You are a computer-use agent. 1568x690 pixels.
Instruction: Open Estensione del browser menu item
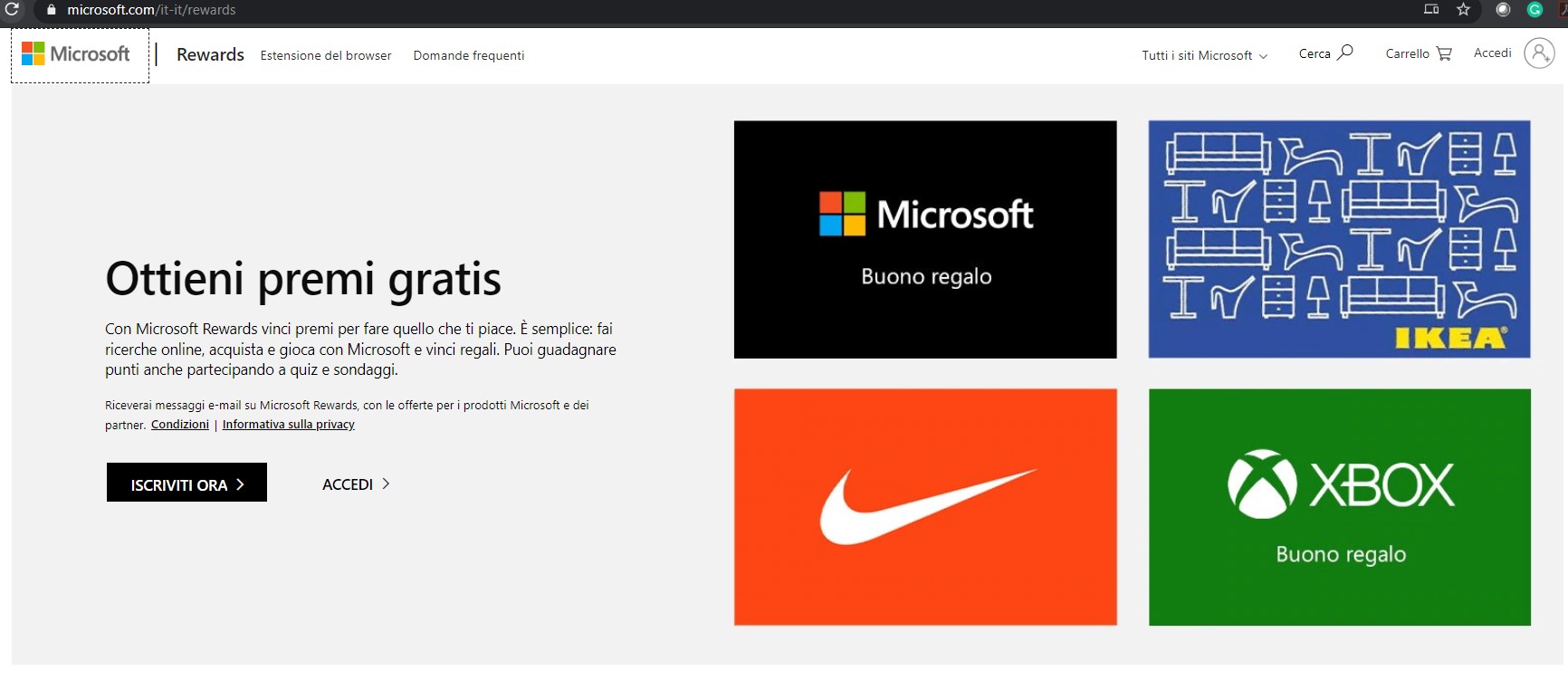click(326, 55)
